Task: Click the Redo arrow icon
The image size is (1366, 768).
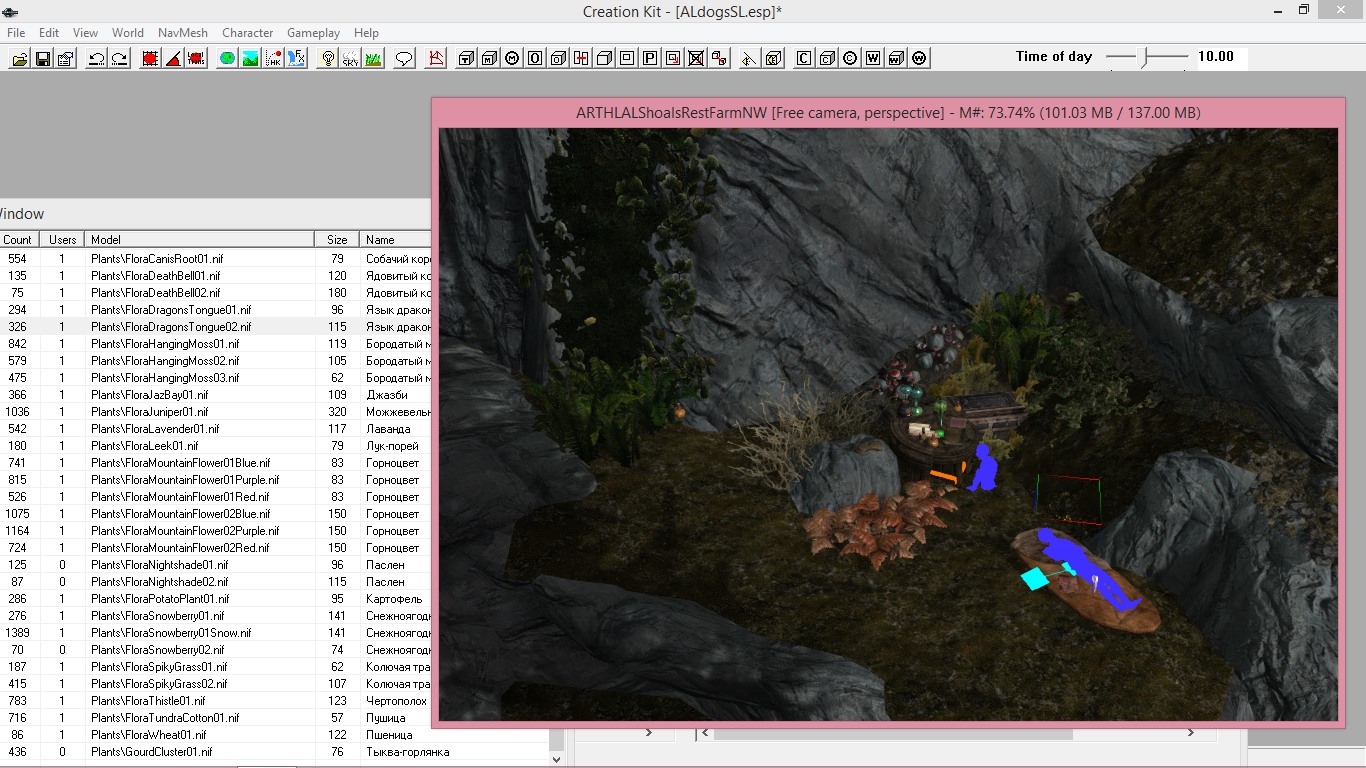Action: (119, 59)
